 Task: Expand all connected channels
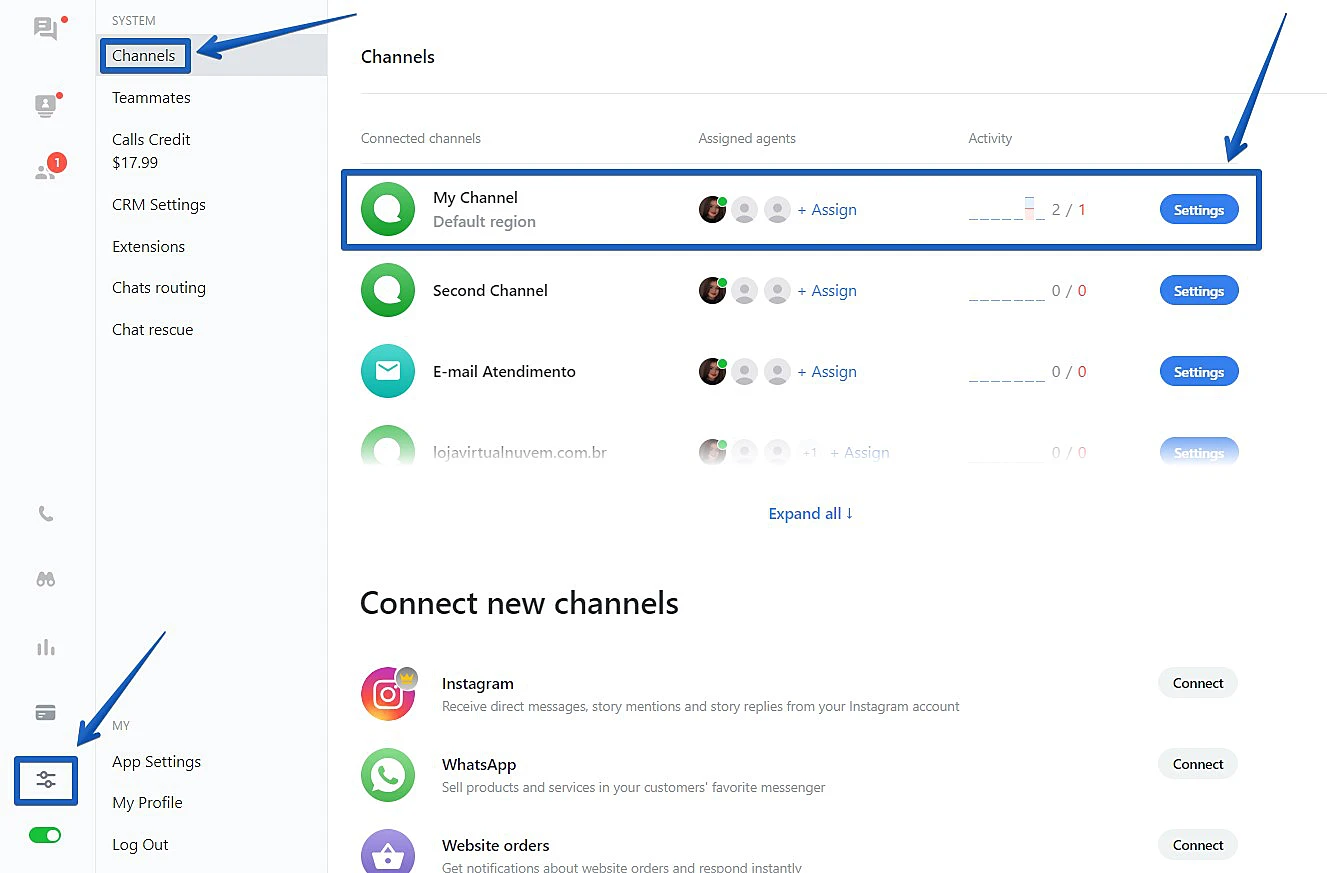tap(810, 514)
